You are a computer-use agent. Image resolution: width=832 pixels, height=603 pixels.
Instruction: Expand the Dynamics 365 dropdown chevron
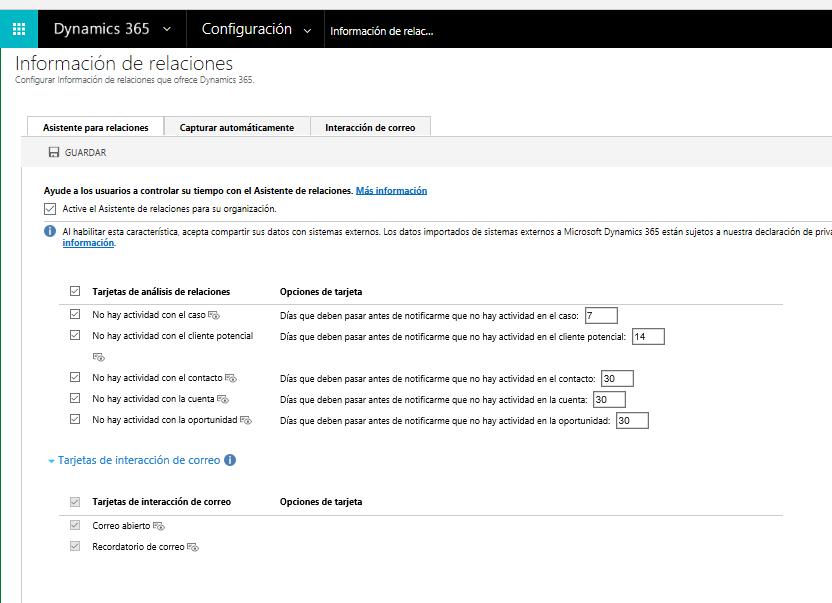pyautogui.click(x=166, y=29)
